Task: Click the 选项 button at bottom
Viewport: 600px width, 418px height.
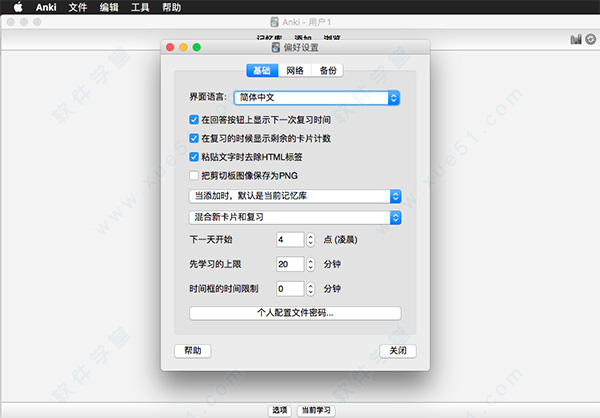Action: coord(279,410)
